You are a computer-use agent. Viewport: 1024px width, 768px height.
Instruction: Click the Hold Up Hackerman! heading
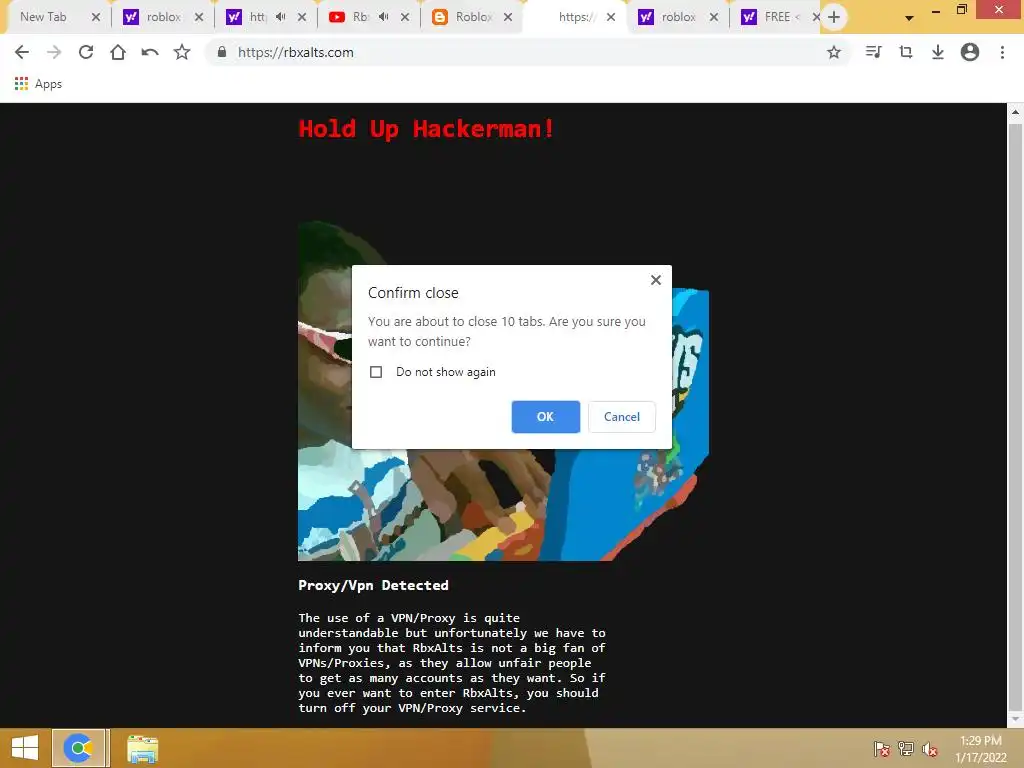click(x=426, y=129)
